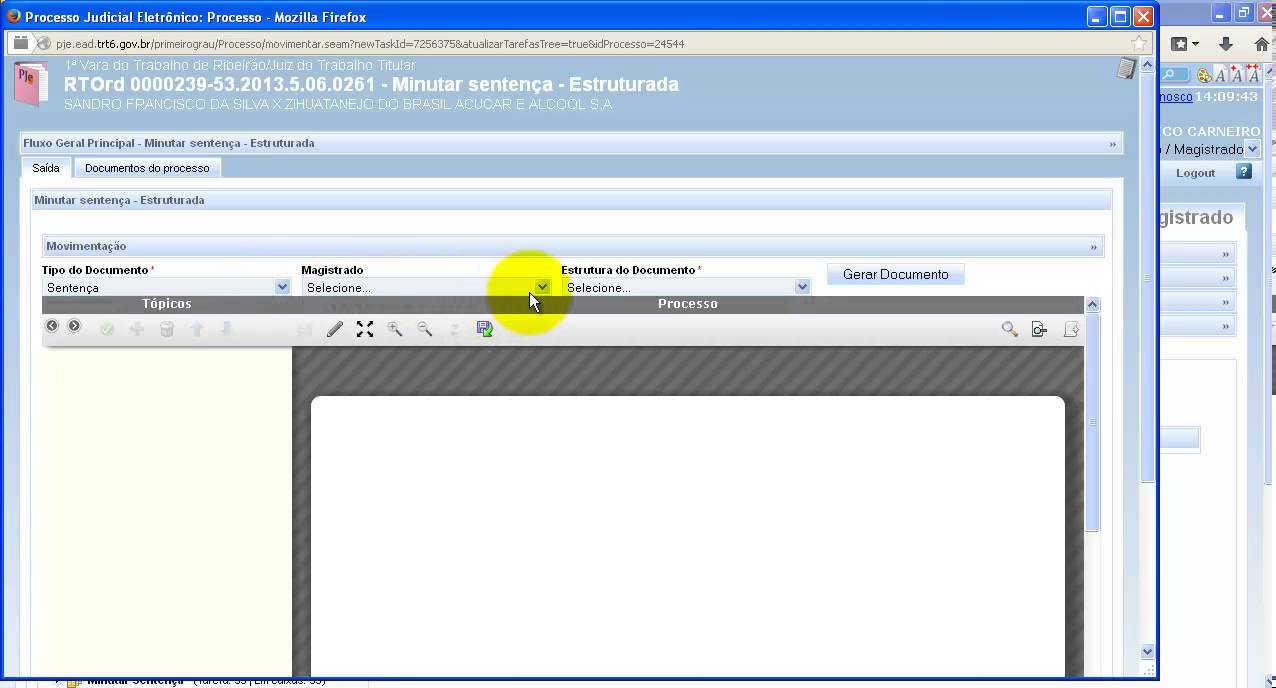Click the home icon in background Firefox
Screen dimensions: 1276x688
tap(1262, 44)
